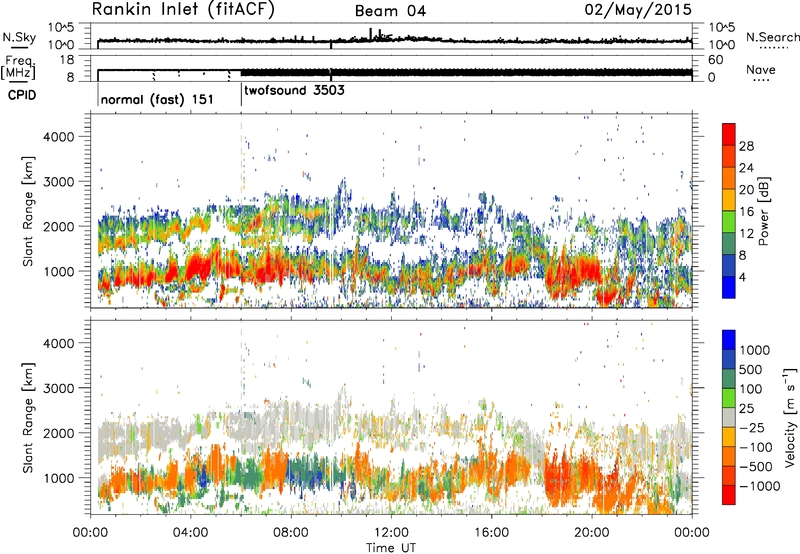800x554 pixels.
Task: Click "Power [dB]" colorbar title
Action: 764,211
